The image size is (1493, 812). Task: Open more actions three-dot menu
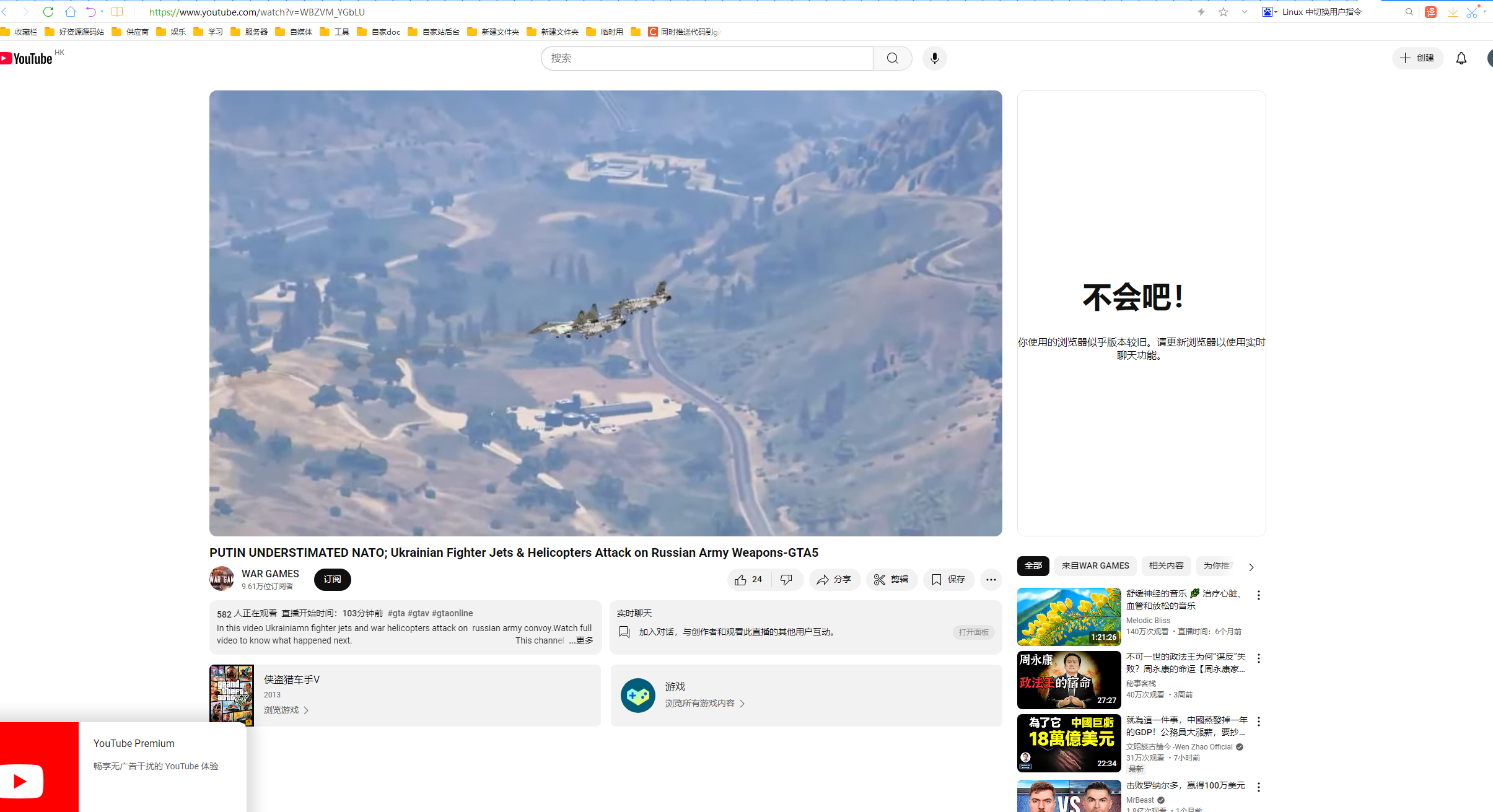point(991,580)
